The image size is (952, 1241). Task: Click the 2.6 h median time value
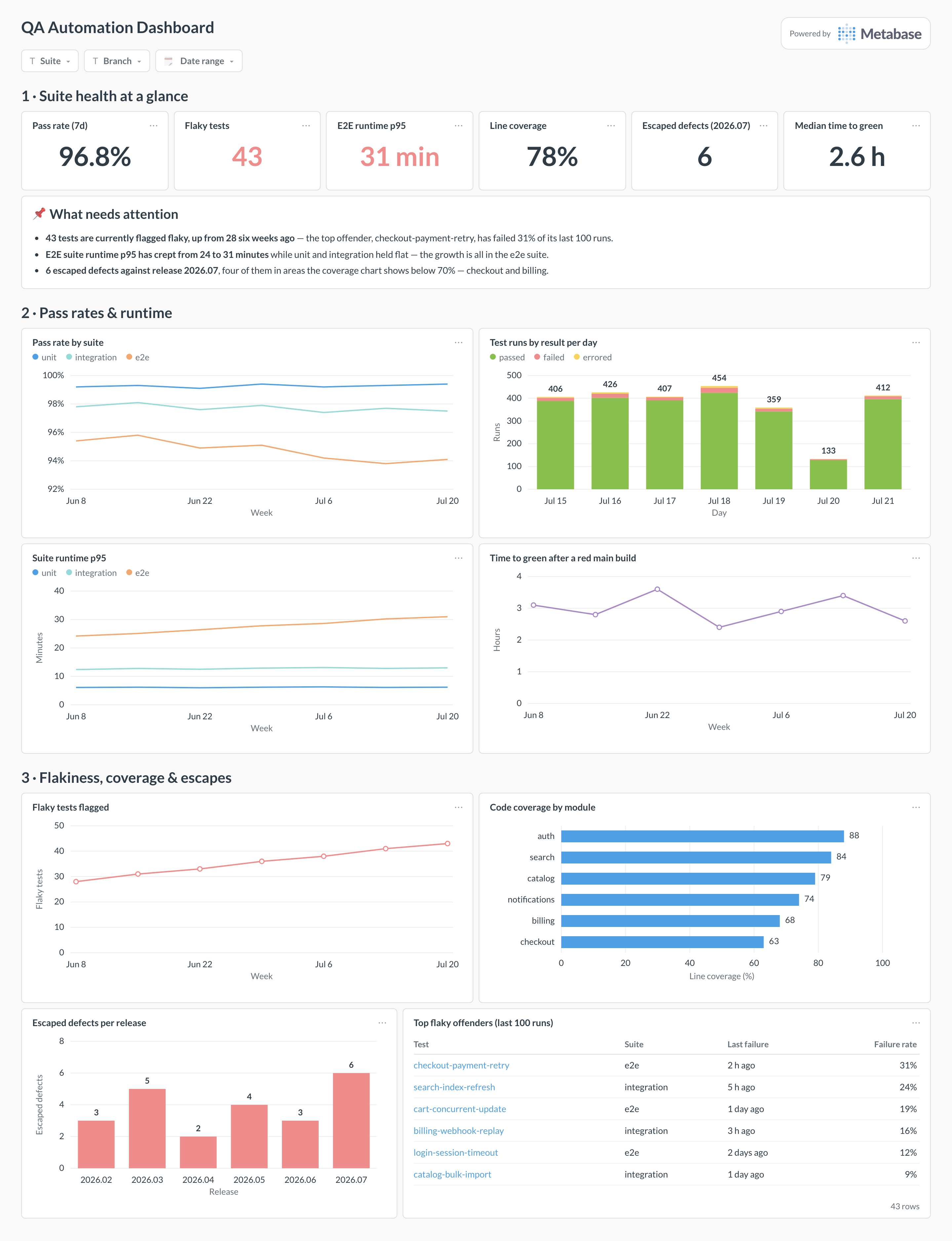pyautogui.click(x=857, y=157)
